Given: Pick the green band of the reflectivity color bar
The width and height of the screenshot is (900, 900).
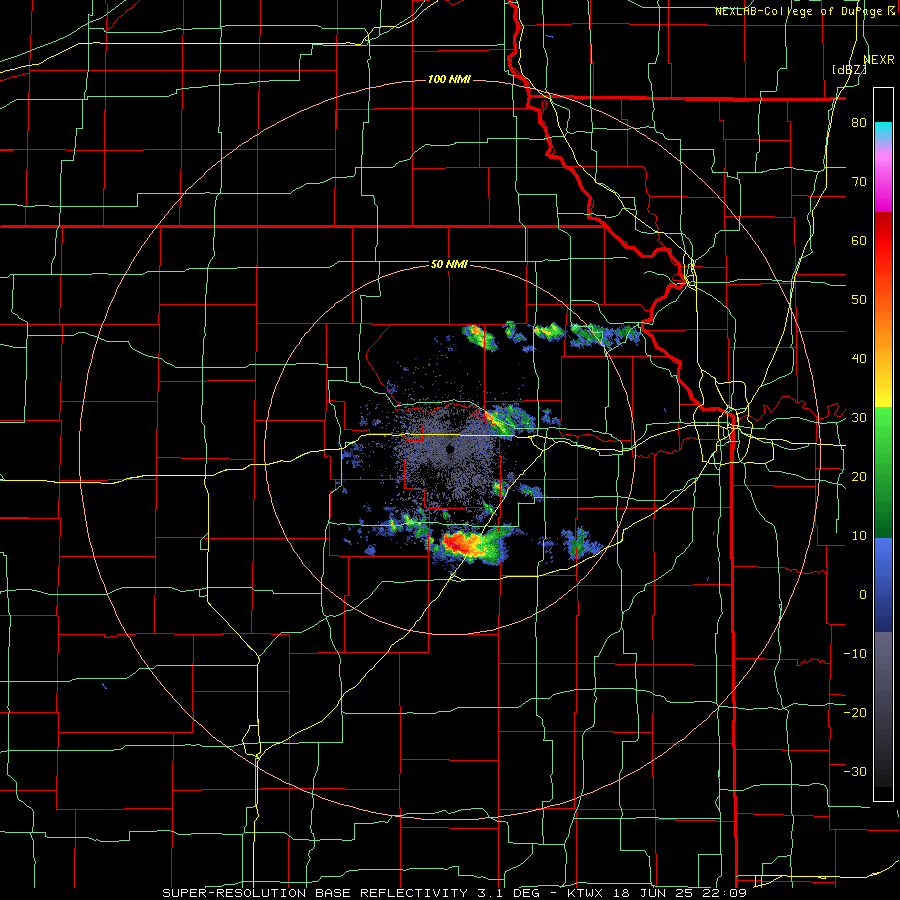Looking at the screenshot, I should [883, 472].
